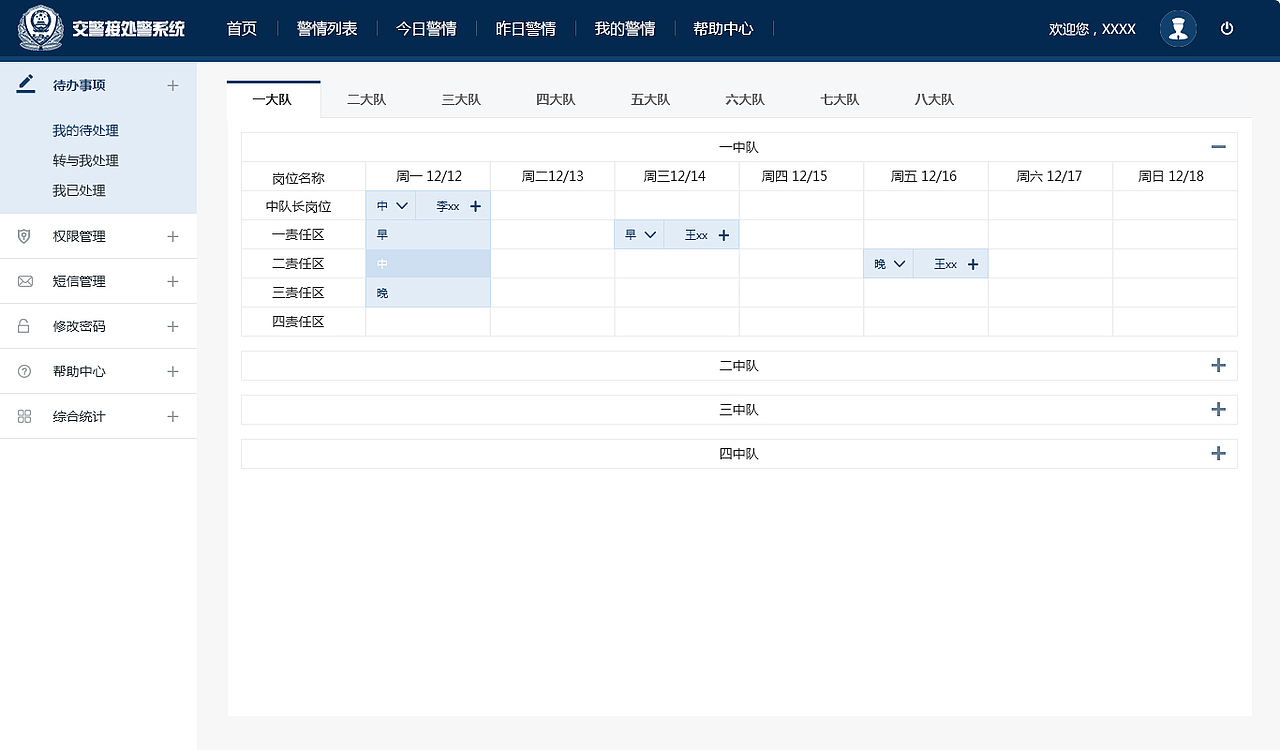Expand the 四中队 section
The image size is (1280, 750).
[x=1218, y=453]
